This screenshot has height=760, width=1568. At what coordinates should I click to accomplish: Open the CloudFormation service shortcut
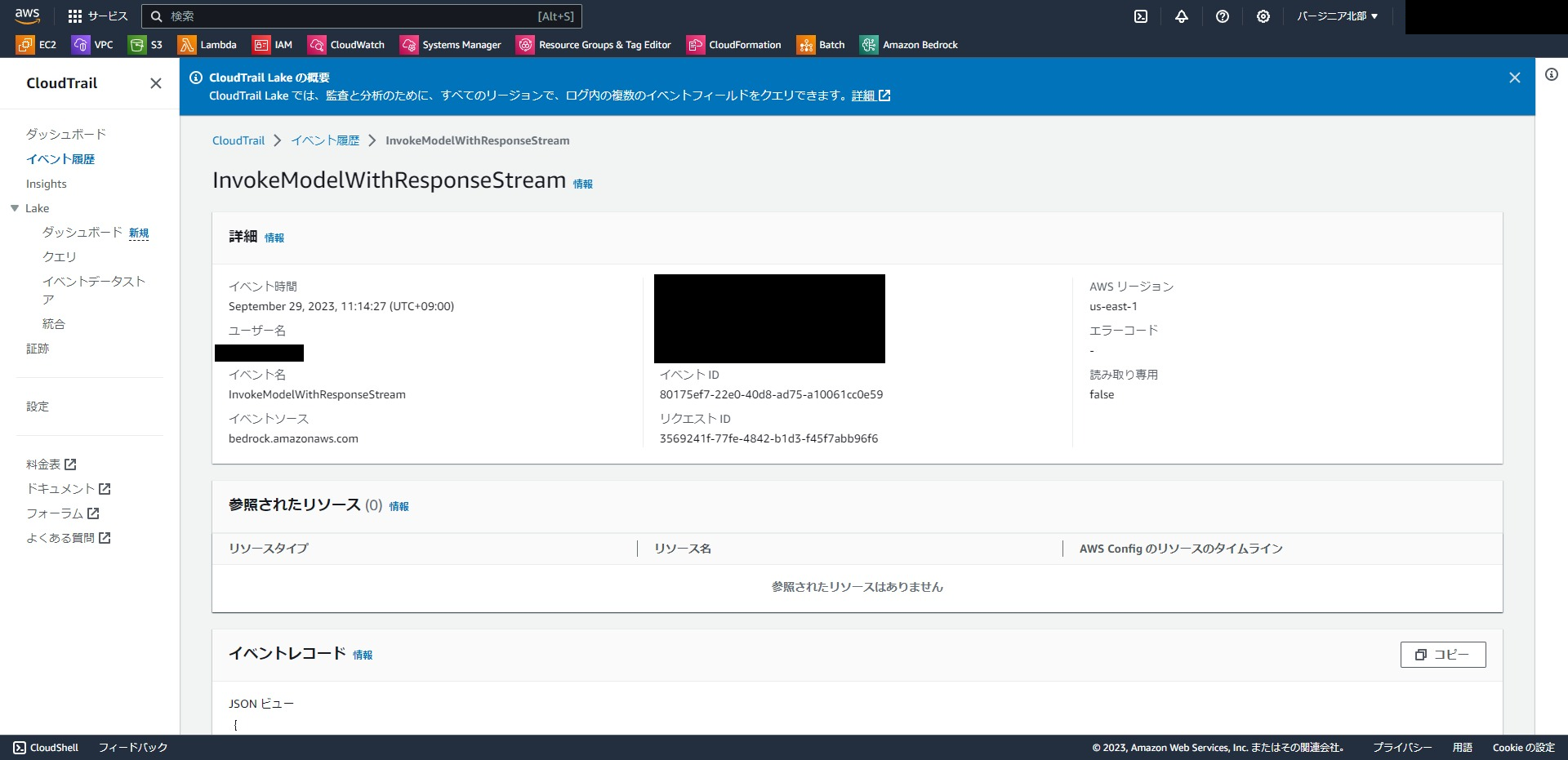point(734,45)
